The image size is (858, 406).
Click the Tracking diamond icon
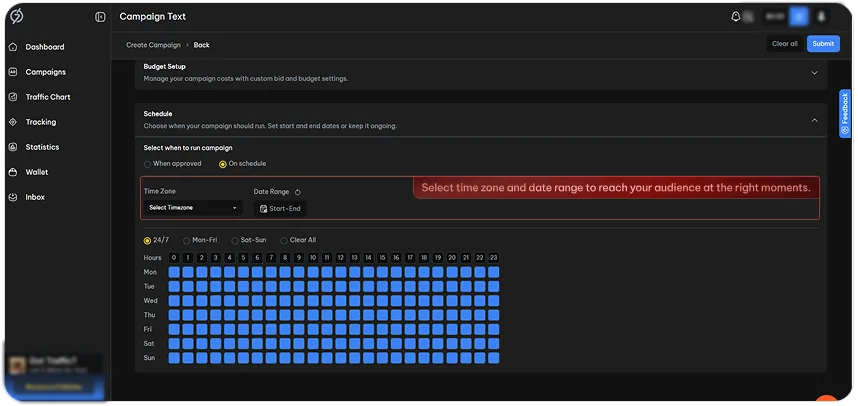(x=14, y=122)
